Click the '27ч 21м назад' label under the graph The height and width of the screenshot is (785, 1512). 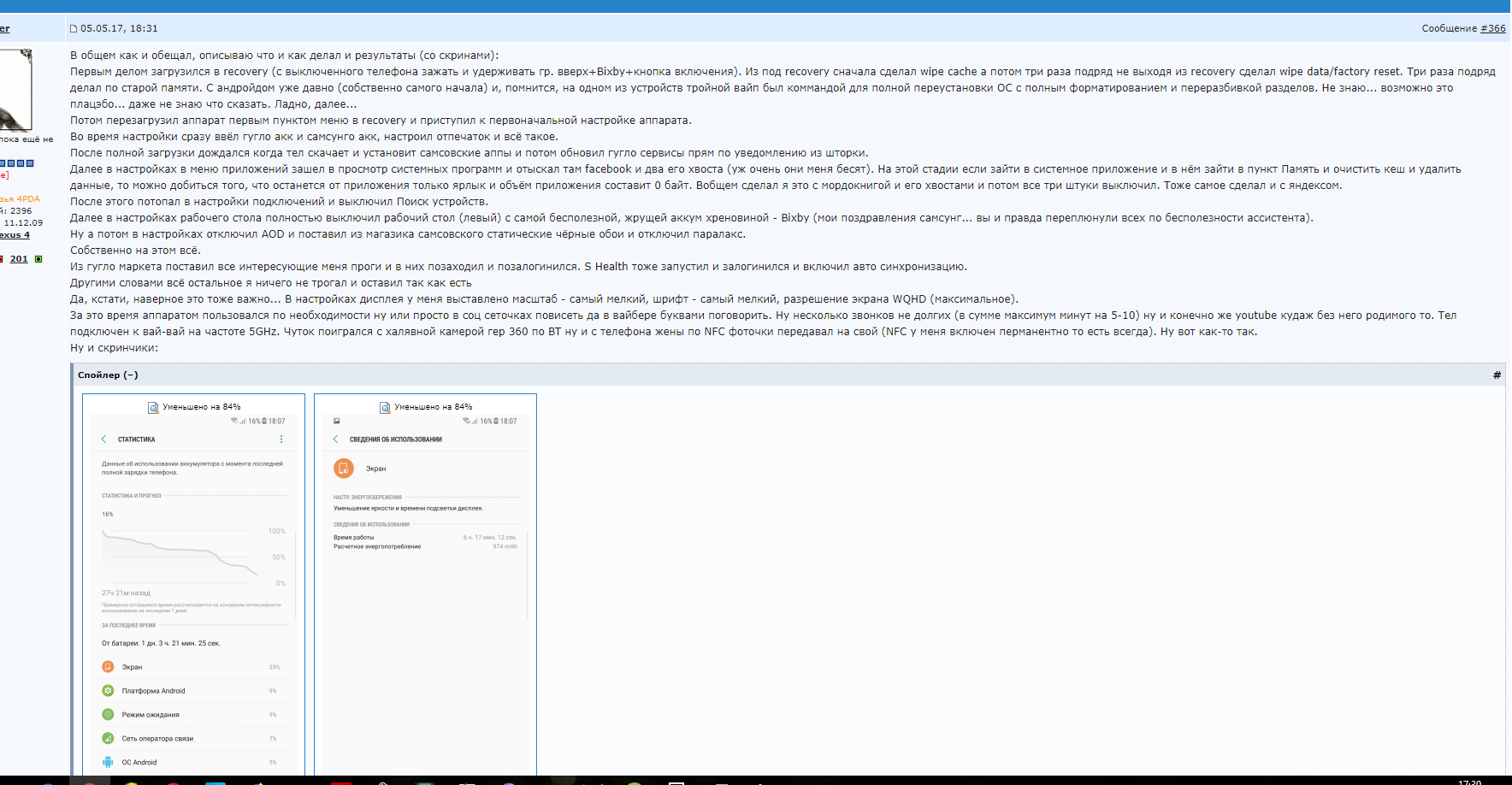[x=126, y=593]
